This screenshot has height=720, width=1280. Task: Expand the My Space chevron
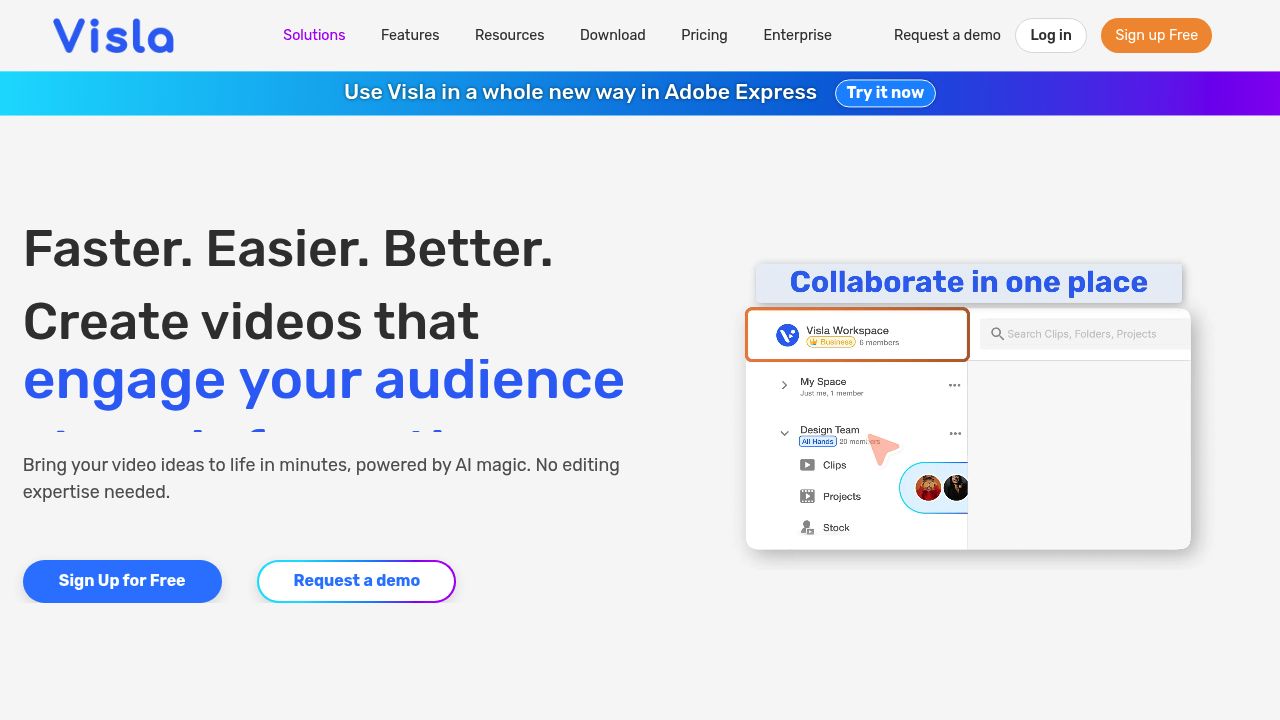[x=784, y=385]
